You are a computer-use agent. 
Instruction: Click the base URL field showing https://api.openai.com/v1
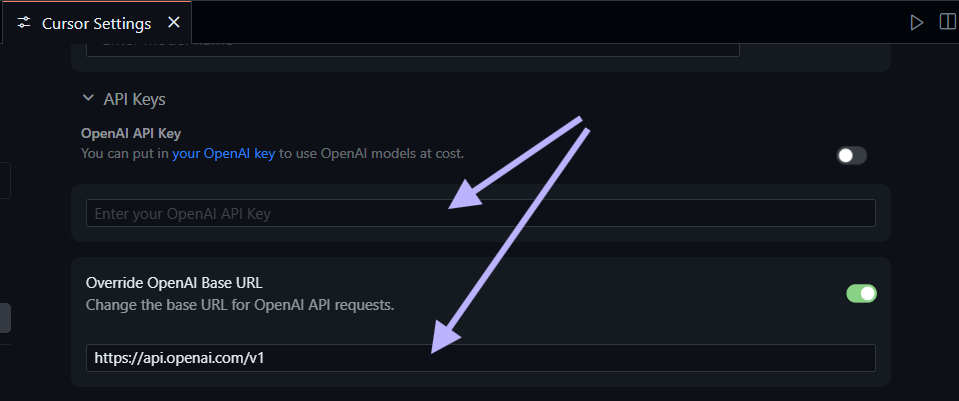480,358
